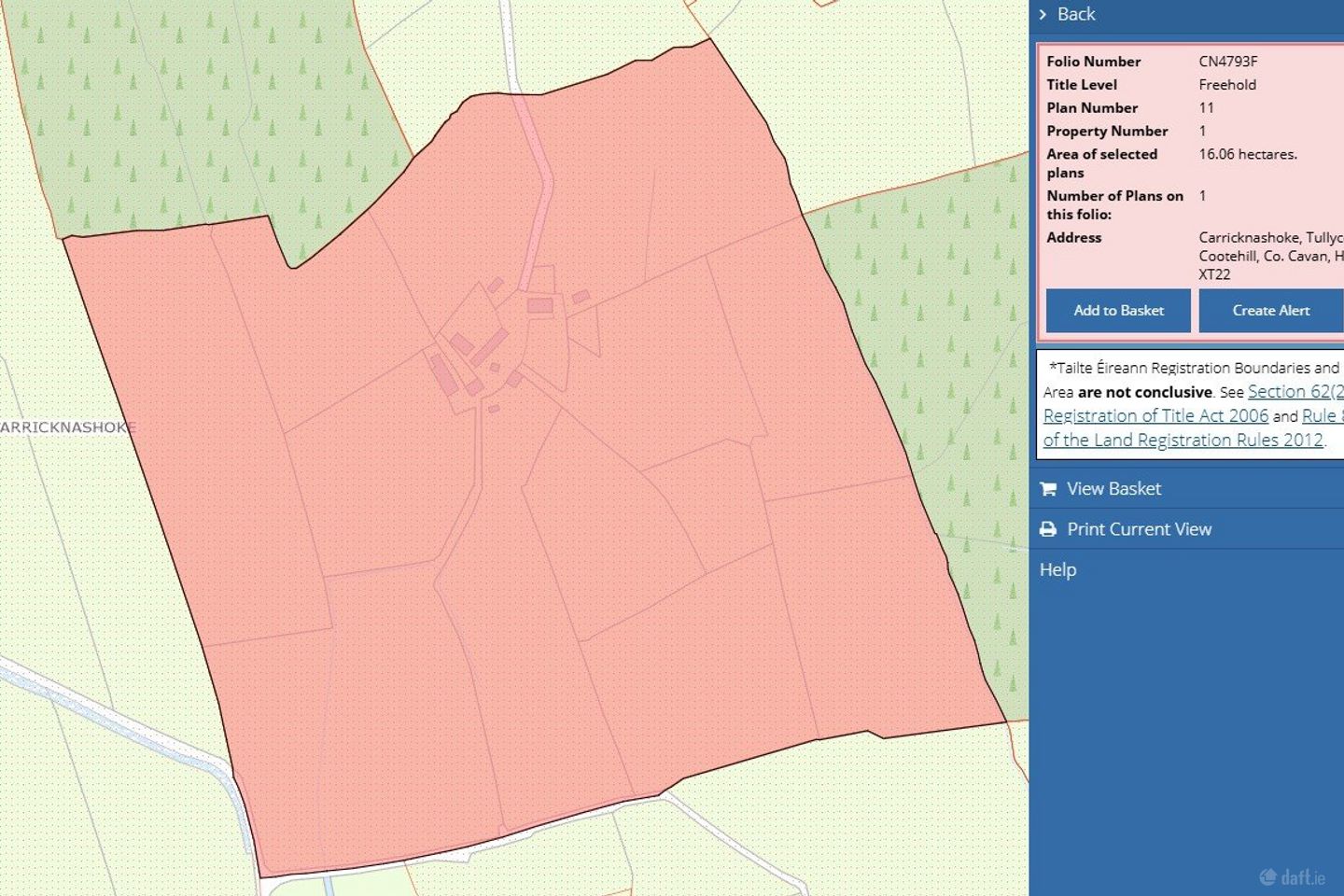Viewport: 1344px width, 896px height.
Task: Open the basket using View Basket row
Action: (x=1113, y=488)
